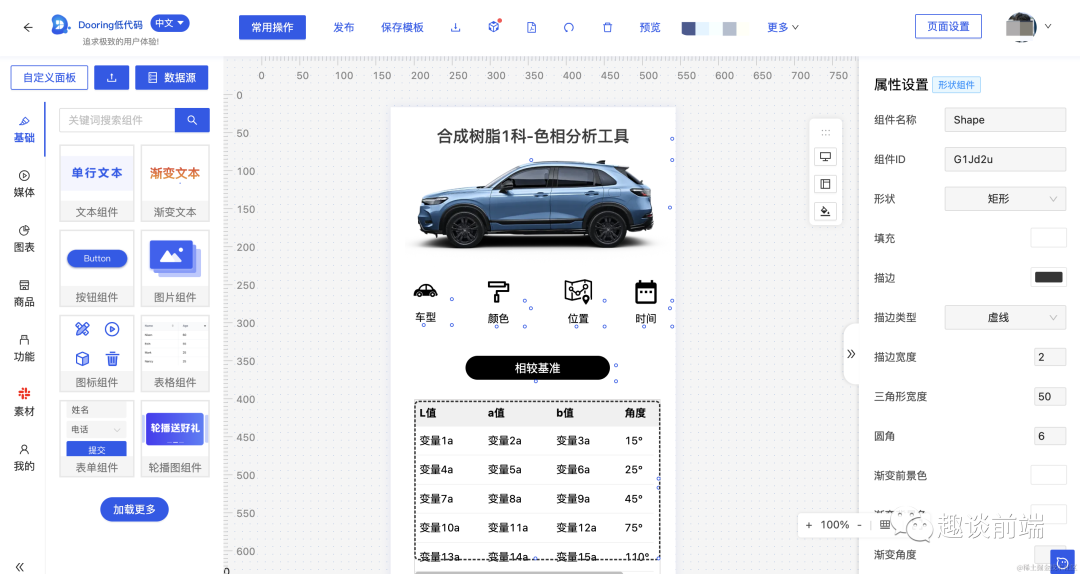Click the back arrow icon

tap(28, 28)
